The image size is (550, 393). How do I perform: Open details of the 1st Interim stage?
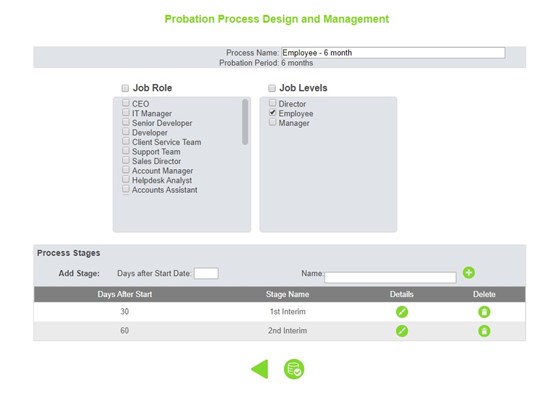(x=402, y=312)
